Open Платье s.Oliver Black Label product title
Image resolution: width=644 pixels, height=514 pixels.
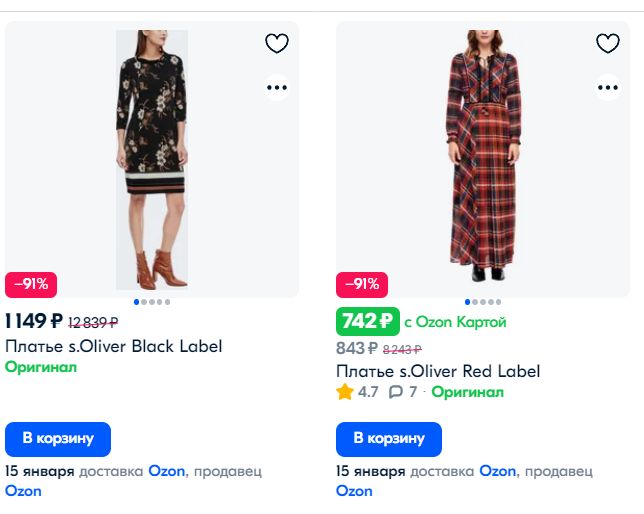point(114,347)
